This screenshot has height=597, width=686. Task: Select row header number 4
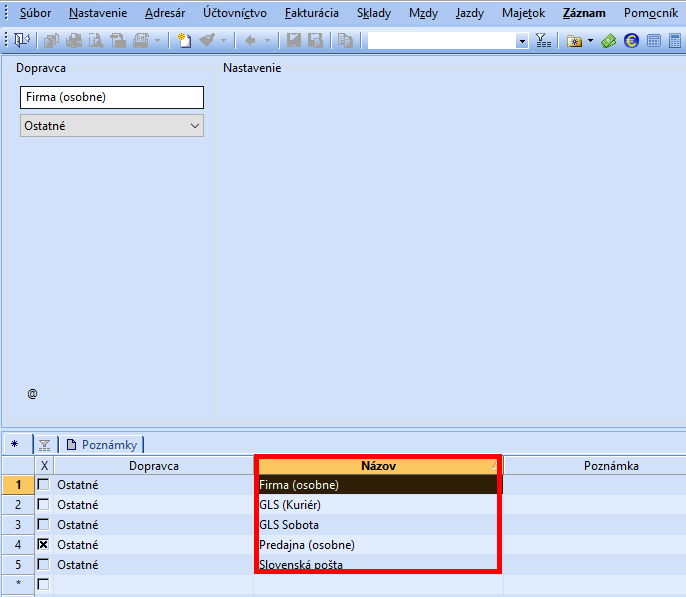(18, 545)
